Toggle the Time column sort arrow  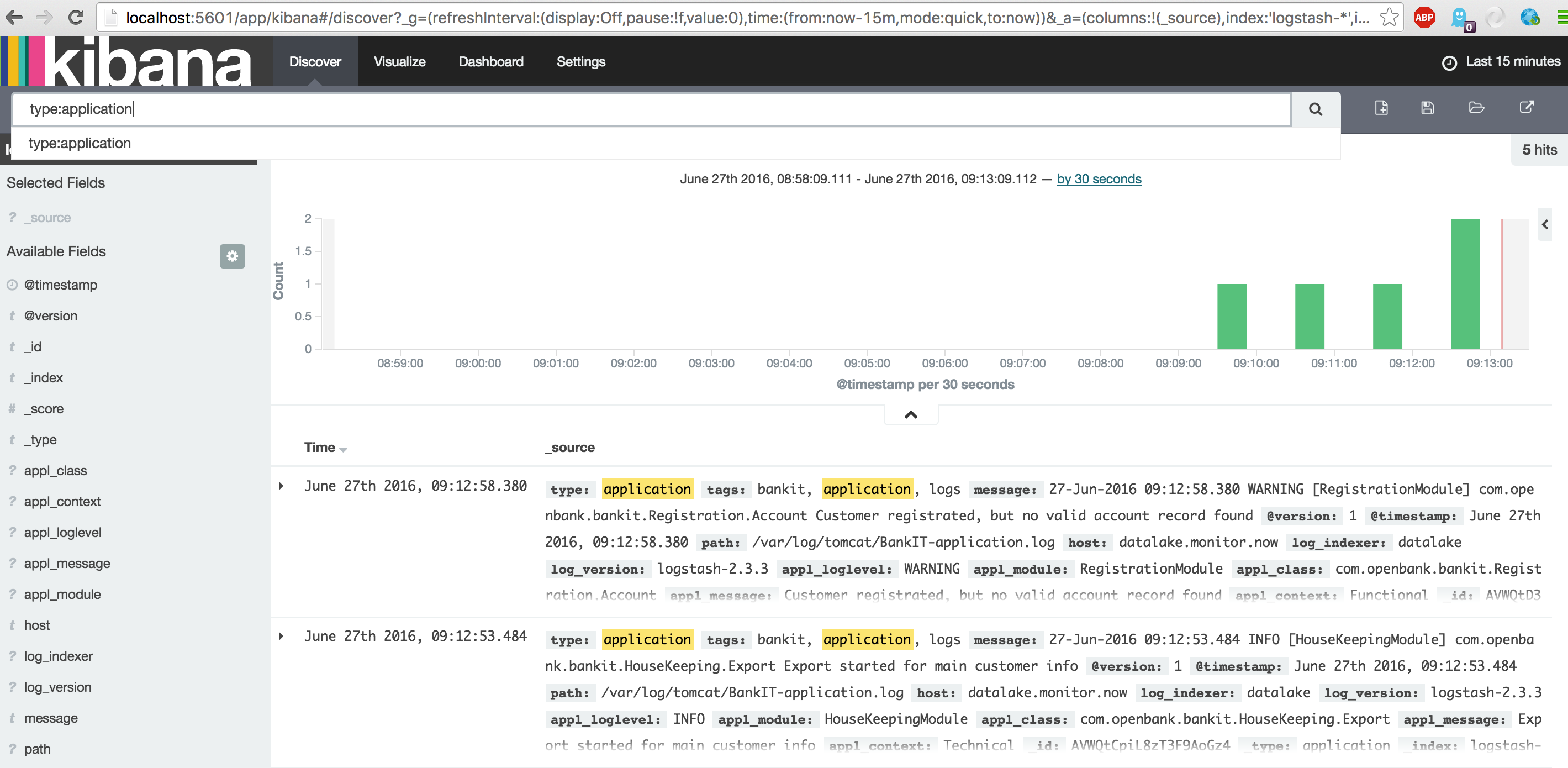pyautogui.click(x=344, y=449)
